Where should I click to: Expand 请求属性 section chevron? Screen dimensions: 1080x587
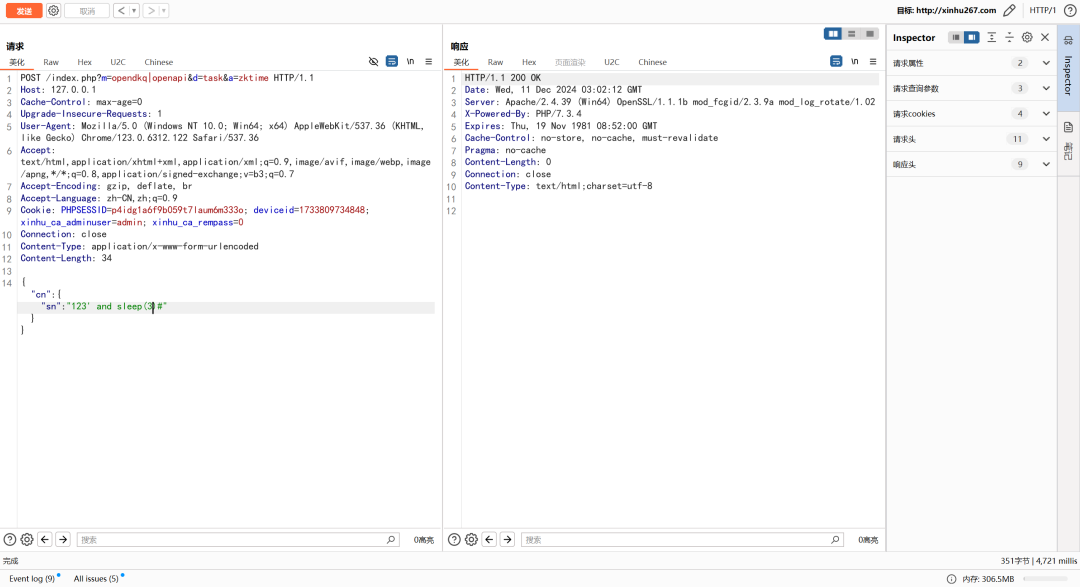(x=1046, y=63)
